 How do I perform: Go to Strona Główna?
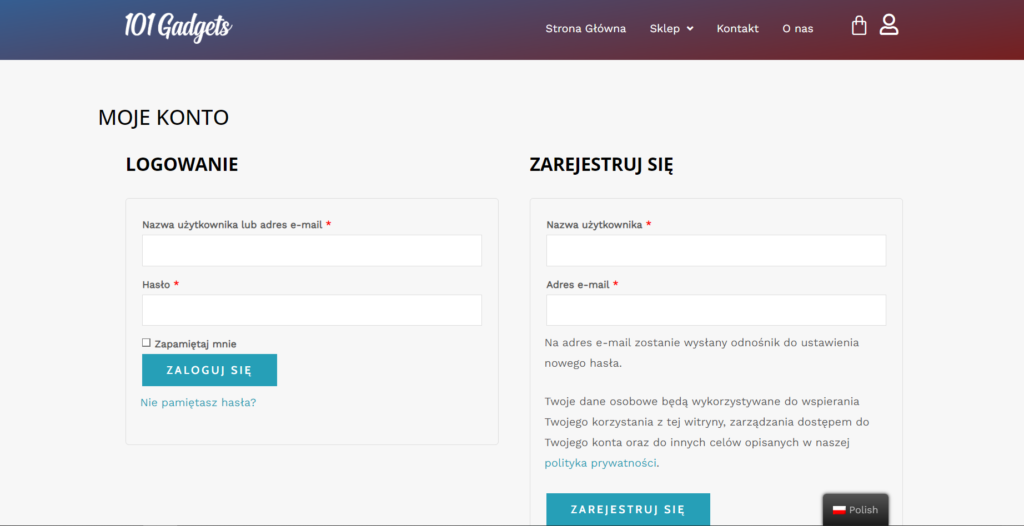tap(585, 29)
